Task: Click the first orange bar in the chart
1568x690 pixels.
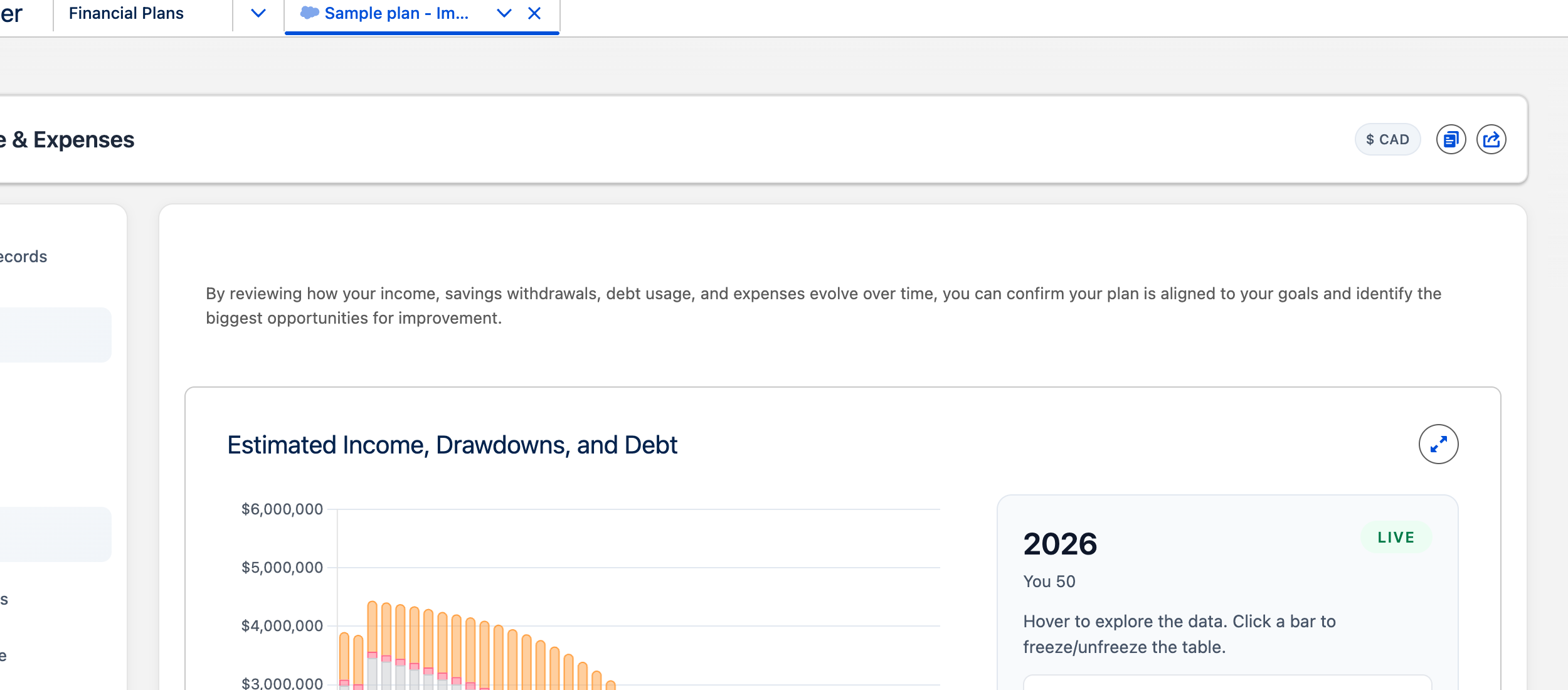Action: click(344, 656)
